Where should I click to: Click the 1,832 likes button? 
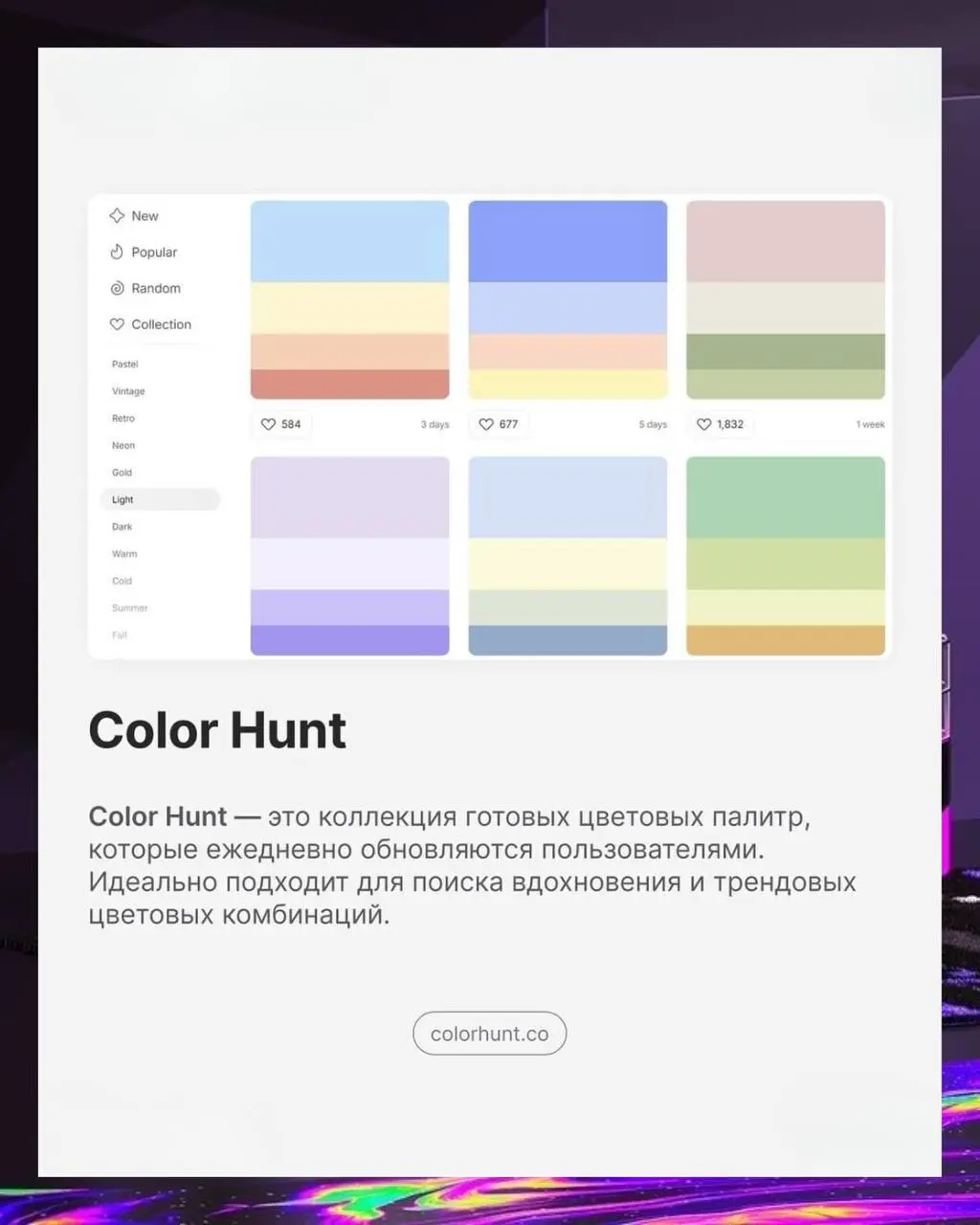point(721,424)
